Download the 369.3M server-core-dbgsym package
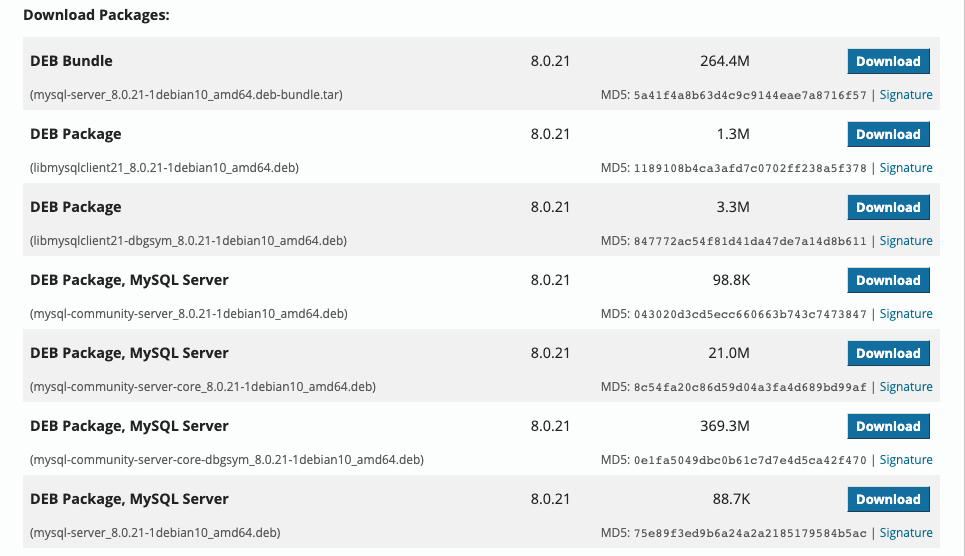The height and width of the screenshot is (556, 965). pyautogui.click(x=888, y=426)
